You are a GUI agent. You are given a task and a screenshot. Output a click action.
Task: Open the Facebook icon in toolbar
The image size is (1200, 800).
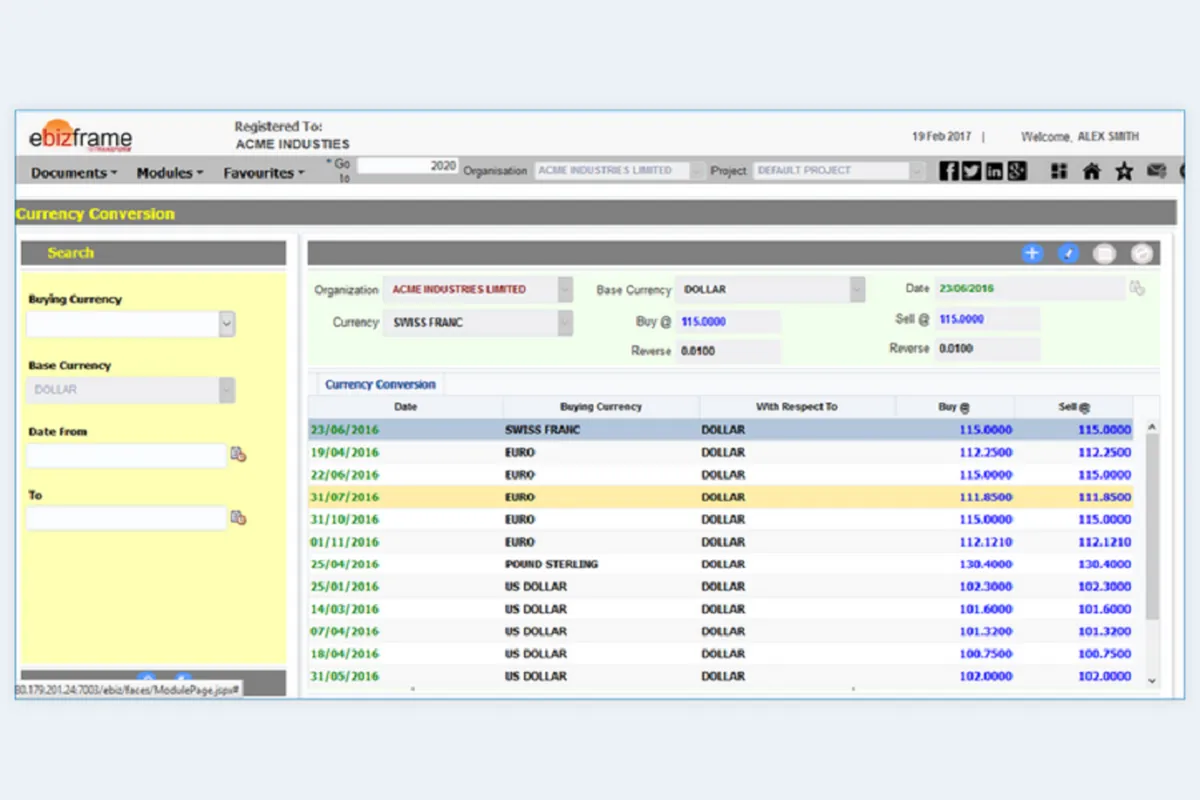click(x=949, y=171)
